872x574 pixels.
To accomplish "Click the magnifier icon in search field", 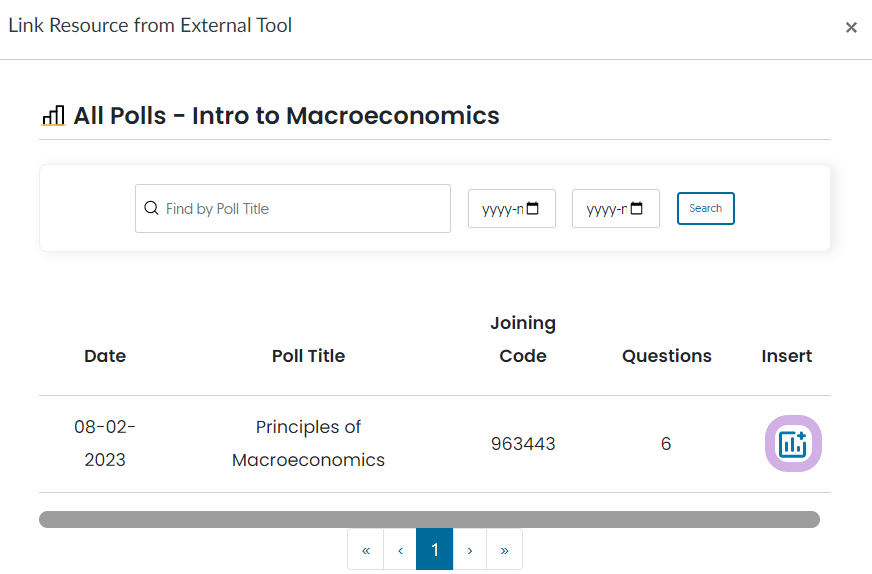I will pyautogui.click(x=151, y=208).
